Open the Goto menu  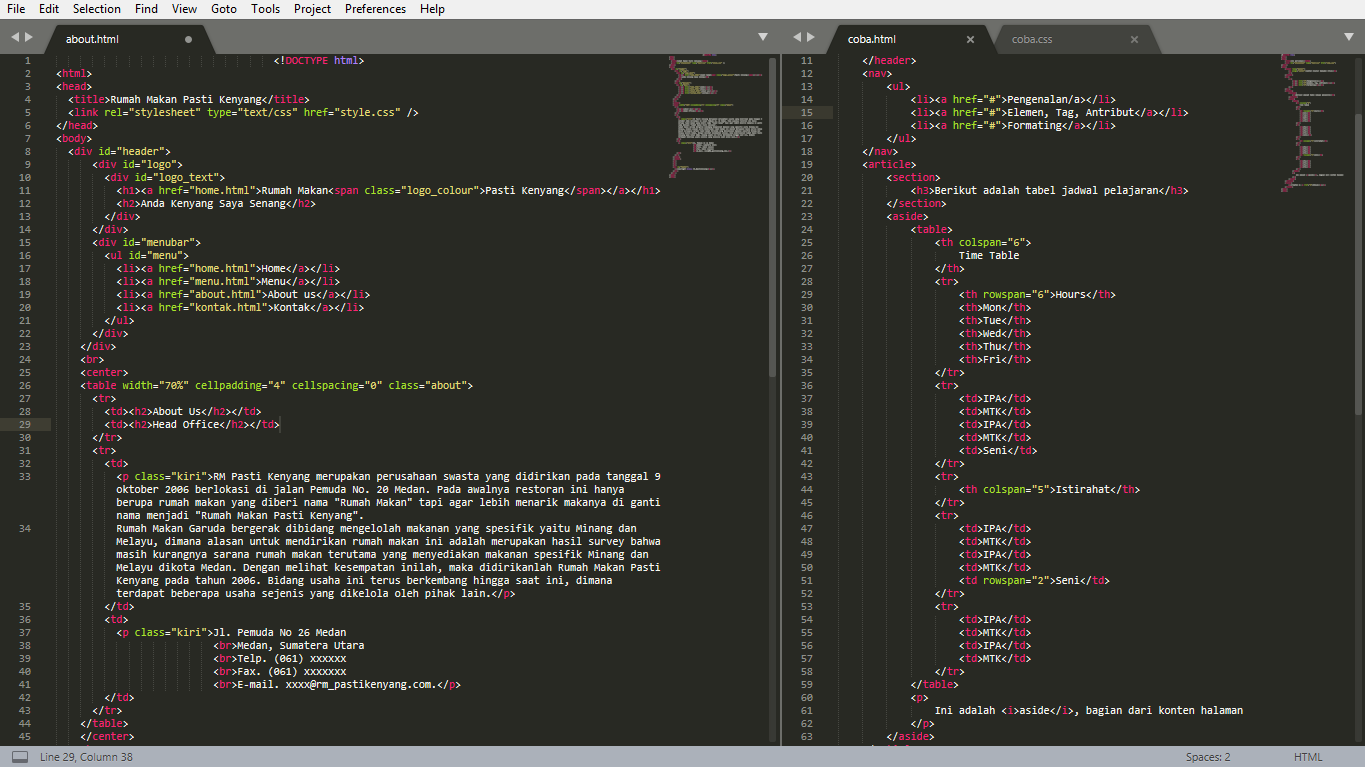[x=223, y=9]
